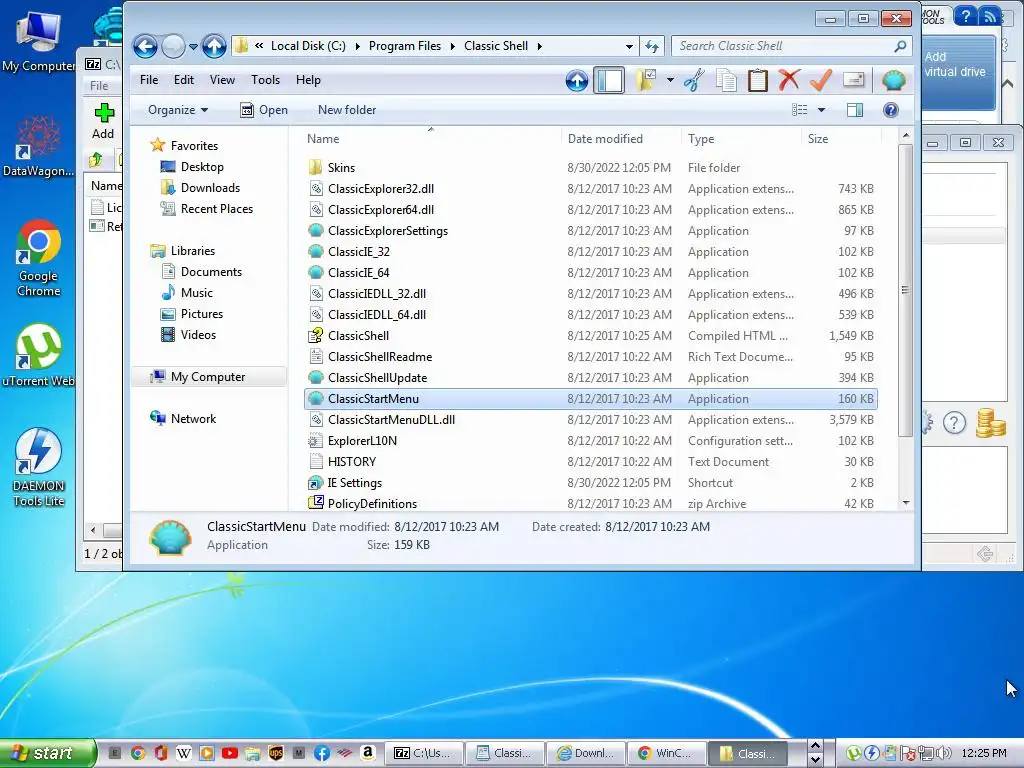This screenshot has width=1024, height=768.
Task: Open More options view dropdown arrow
Action: 822,110
